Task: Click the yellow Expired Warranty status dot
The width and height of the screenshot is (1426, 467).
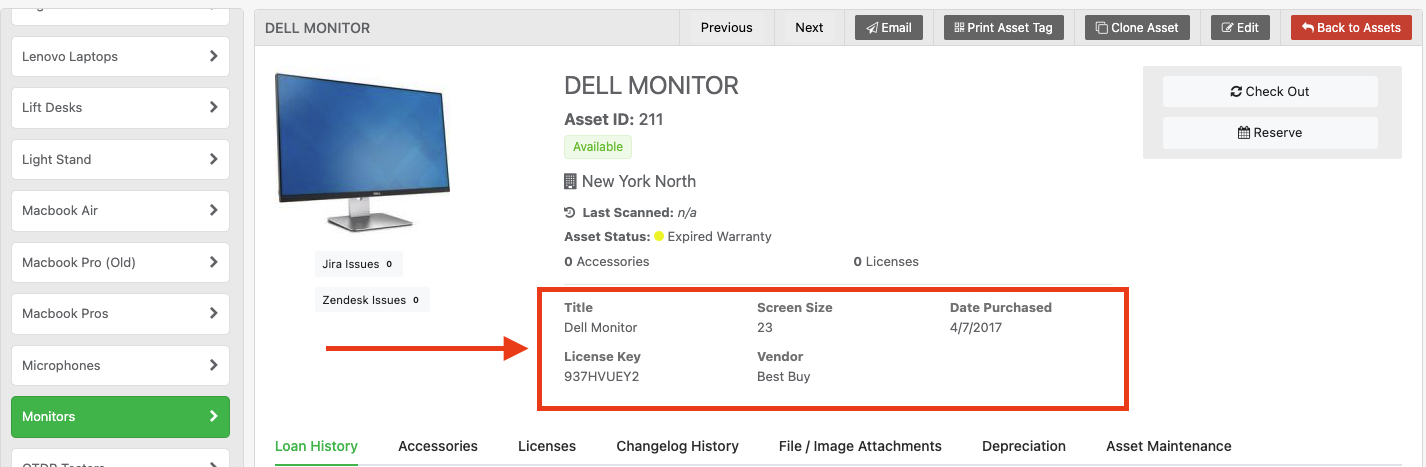Action: pyautogui.click(x=659, y=237)
